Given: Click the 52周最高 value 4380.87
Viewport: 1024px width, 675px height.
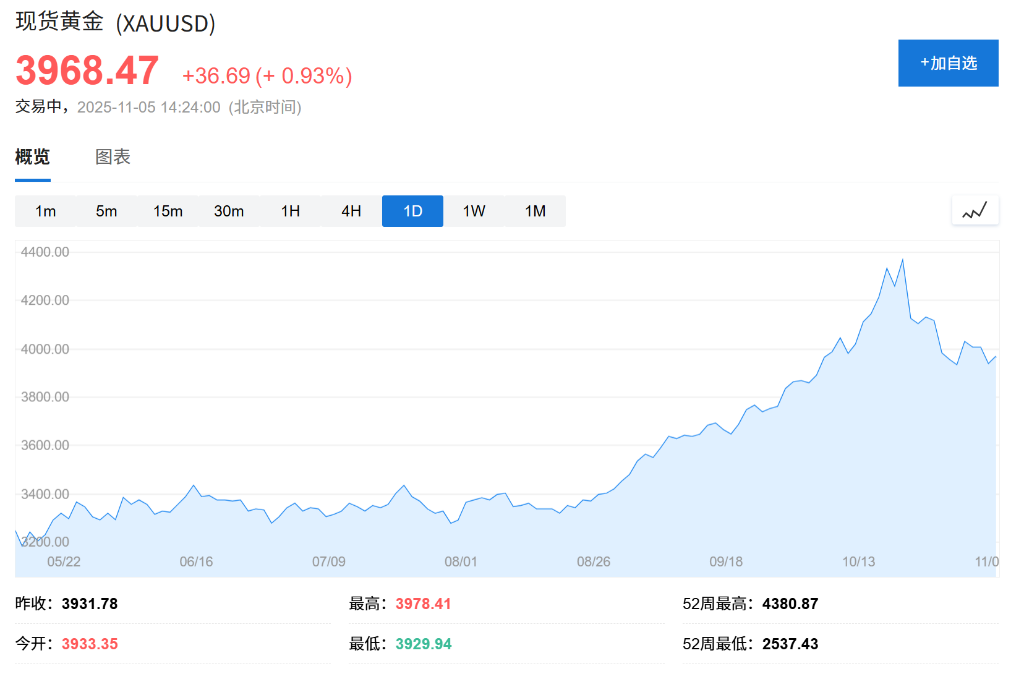Looking at the screenshot, I should [790, 603].
